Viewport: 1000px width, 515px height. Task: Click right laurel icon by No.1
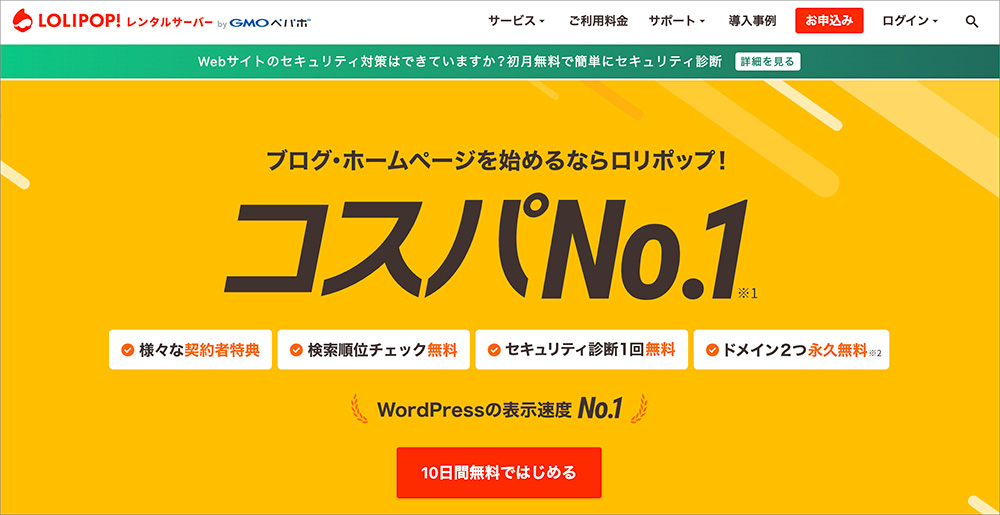click(638, 409)
